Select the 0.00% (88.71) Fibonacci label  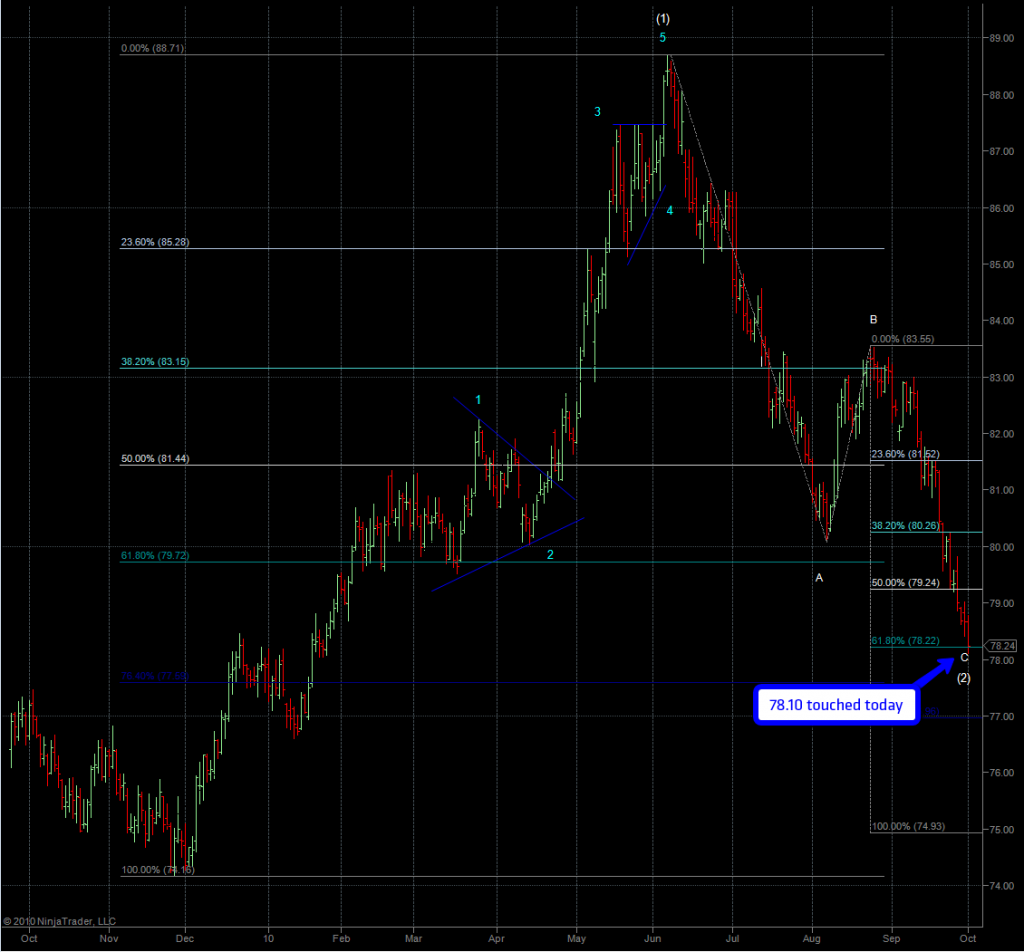152,48
